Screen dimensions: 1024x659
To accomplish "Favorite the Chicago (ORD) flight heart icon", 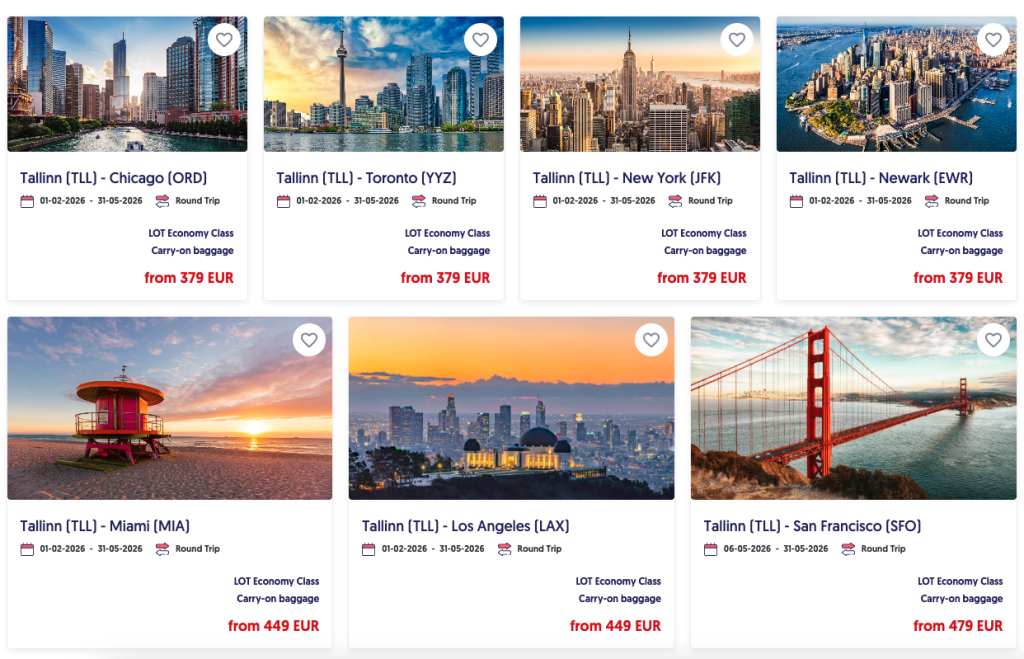I will coord(224,40).
